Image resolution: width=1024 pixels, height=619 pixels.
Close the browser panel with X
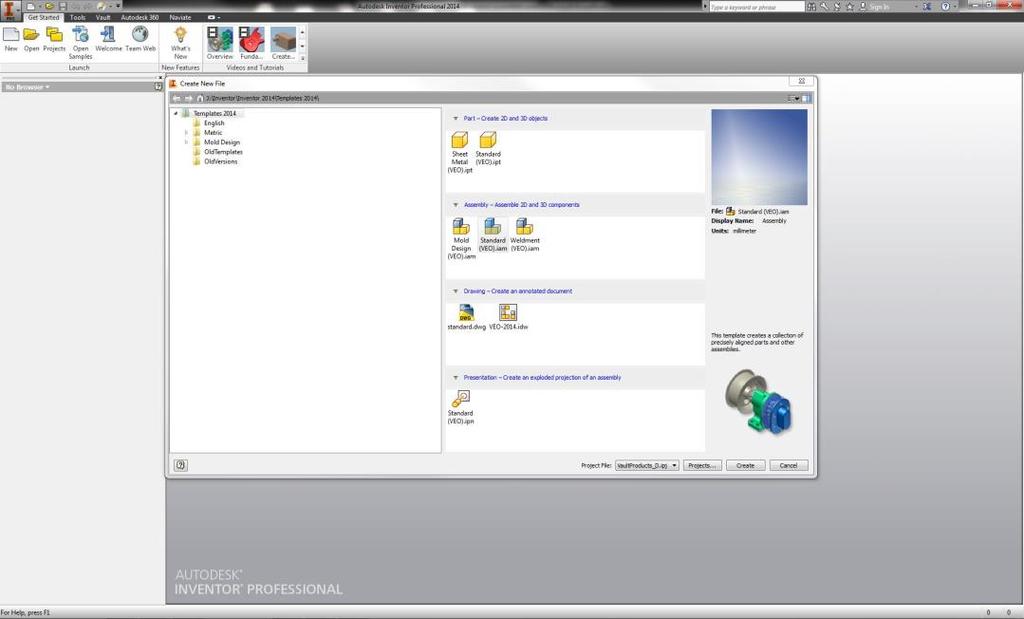click(160, 78)
